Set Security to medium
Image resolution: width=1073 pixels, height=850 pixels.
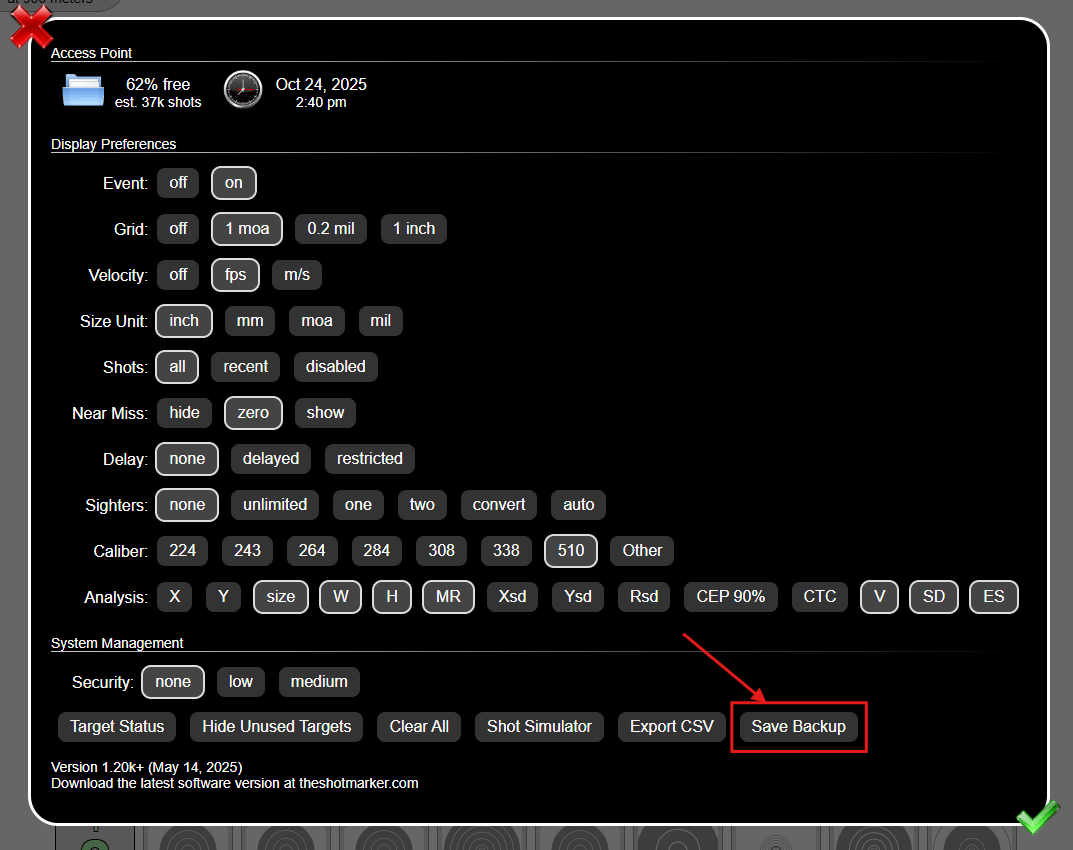tap(319, 682)
